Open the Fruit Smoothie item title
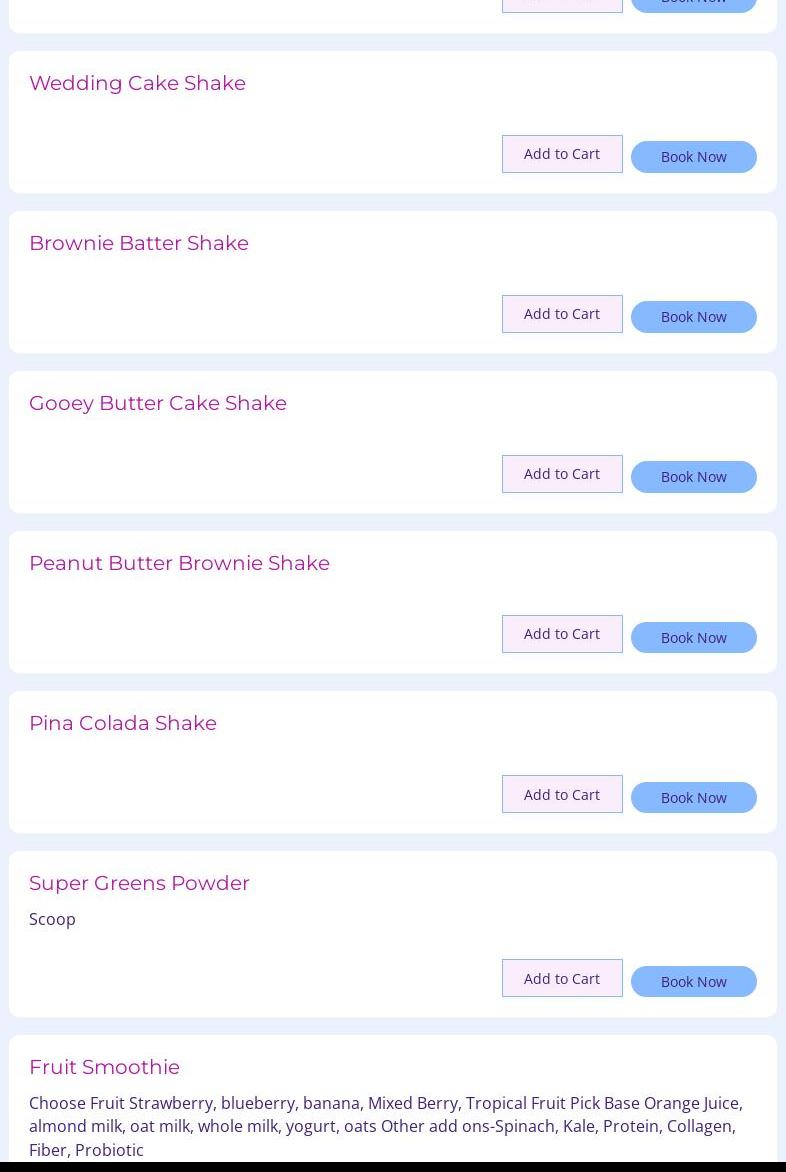The height and width of the screenshot is (1172, 786). (104, 1067)
